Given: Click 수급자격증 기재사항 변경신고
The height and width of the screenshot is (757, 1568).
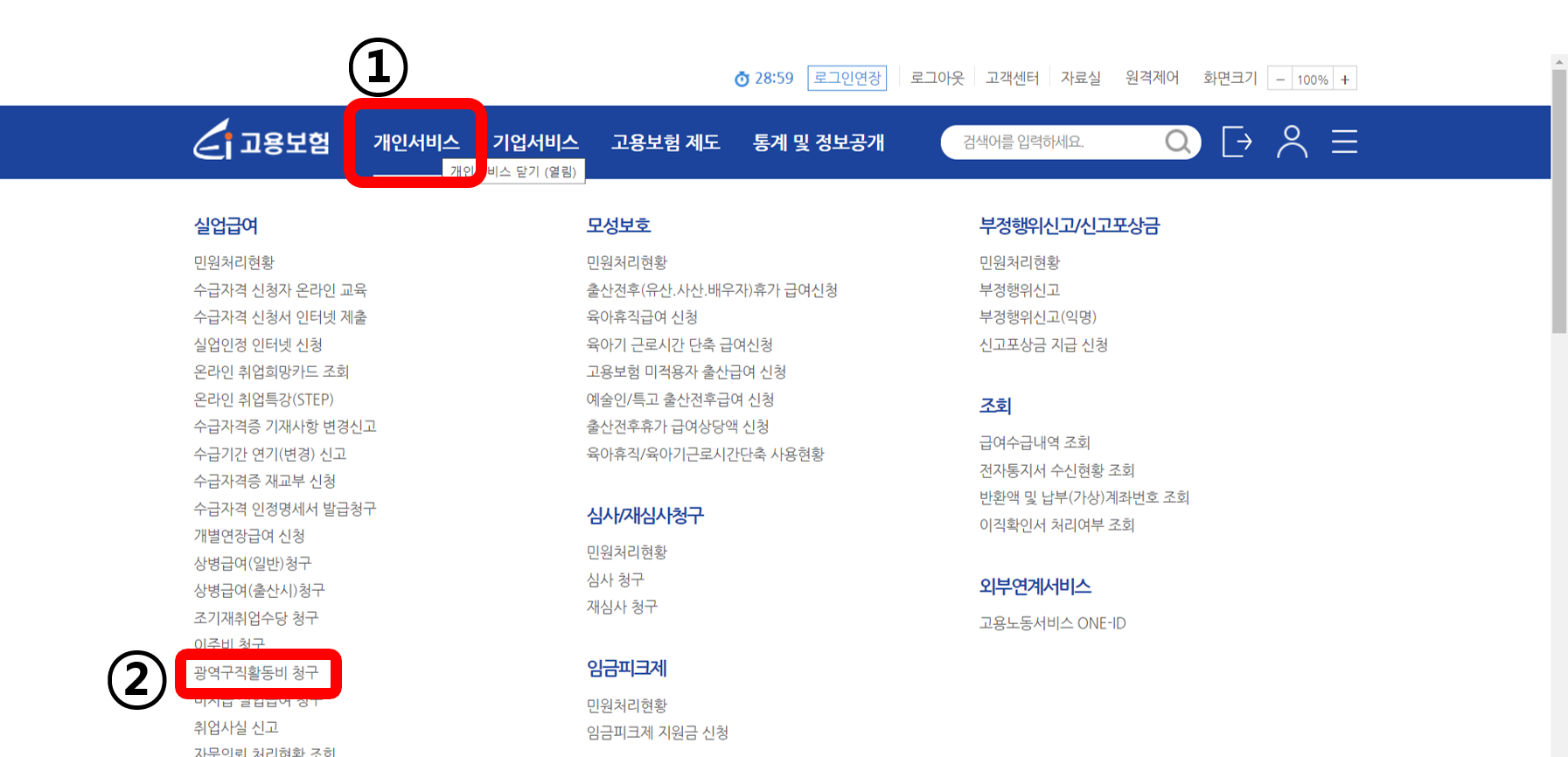Looking at the screenshot, I should click(285, 426).
